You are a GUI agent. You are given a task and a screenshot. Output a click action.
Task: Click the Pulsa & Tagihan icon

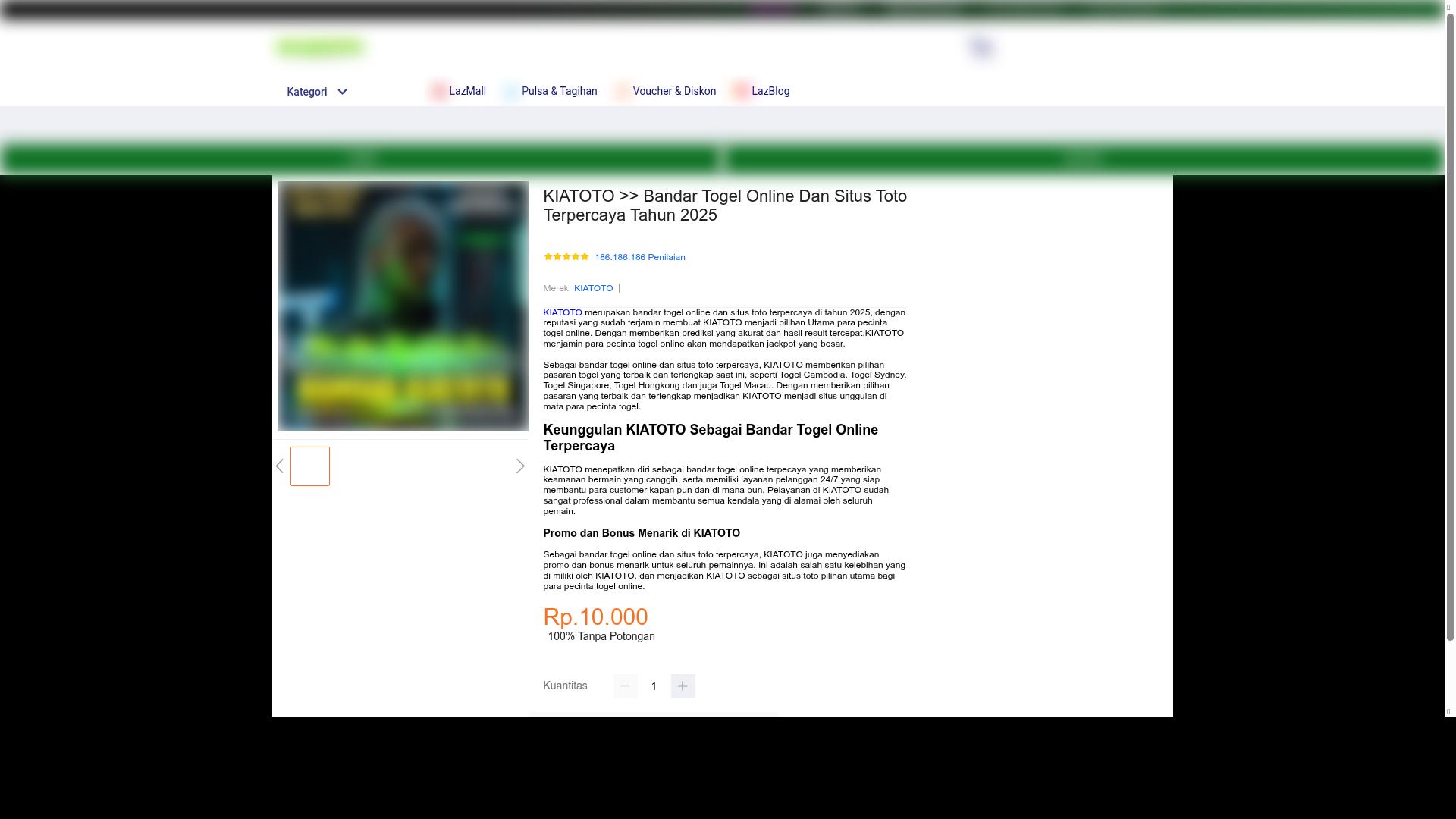pos(511,91)
